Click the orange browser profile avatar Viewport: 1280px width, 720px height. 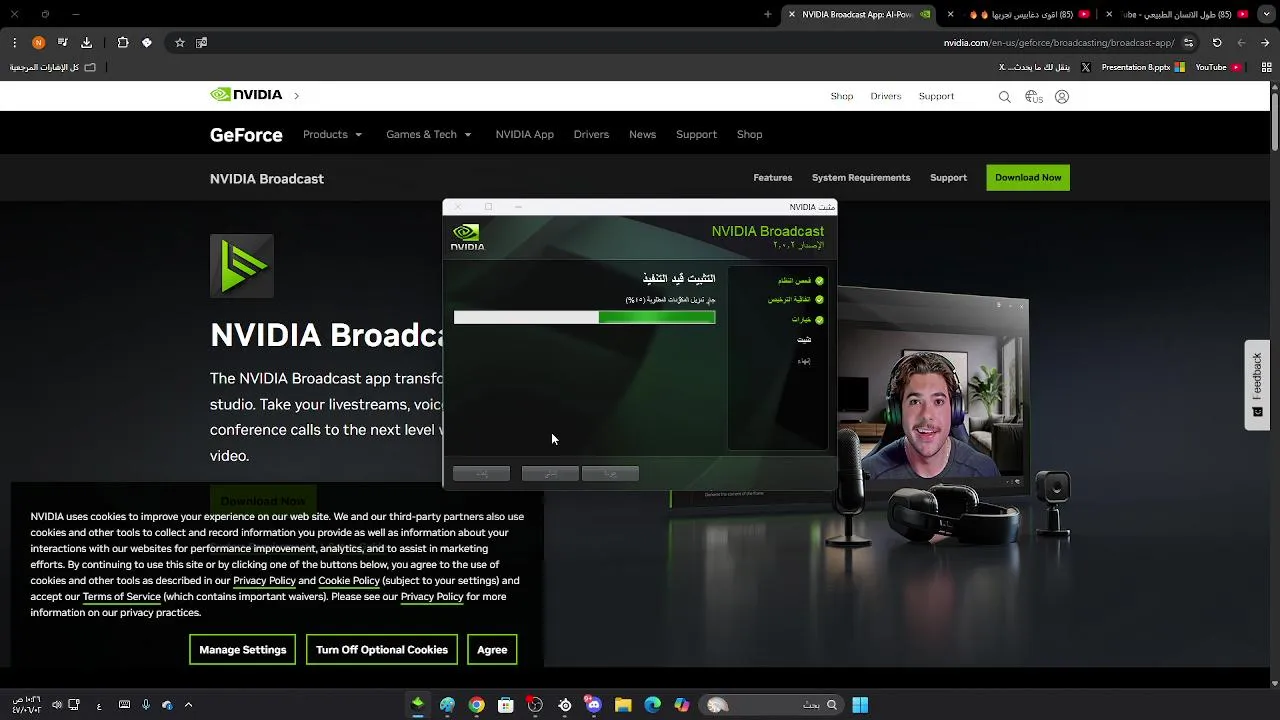[x=38, y=43]
